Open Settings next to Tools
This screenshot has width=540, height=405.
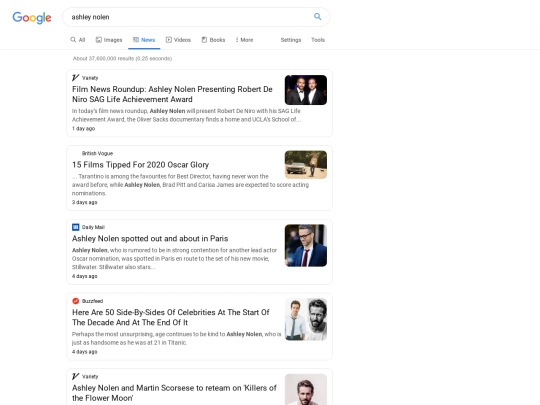[x=291, y=40]
